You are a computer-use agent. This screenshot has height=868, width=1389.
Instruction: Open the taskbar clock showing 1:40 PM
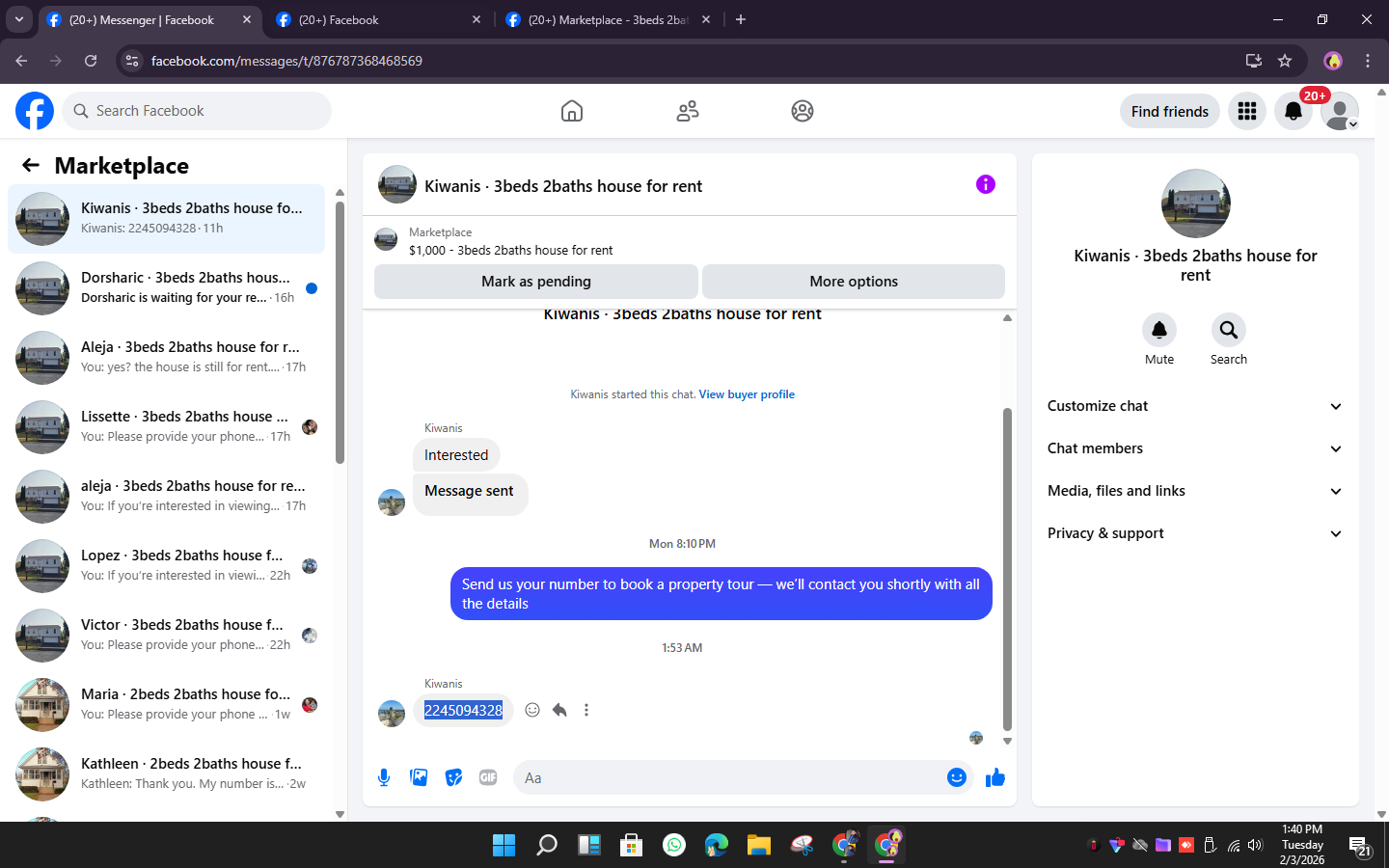point(1302,845)
